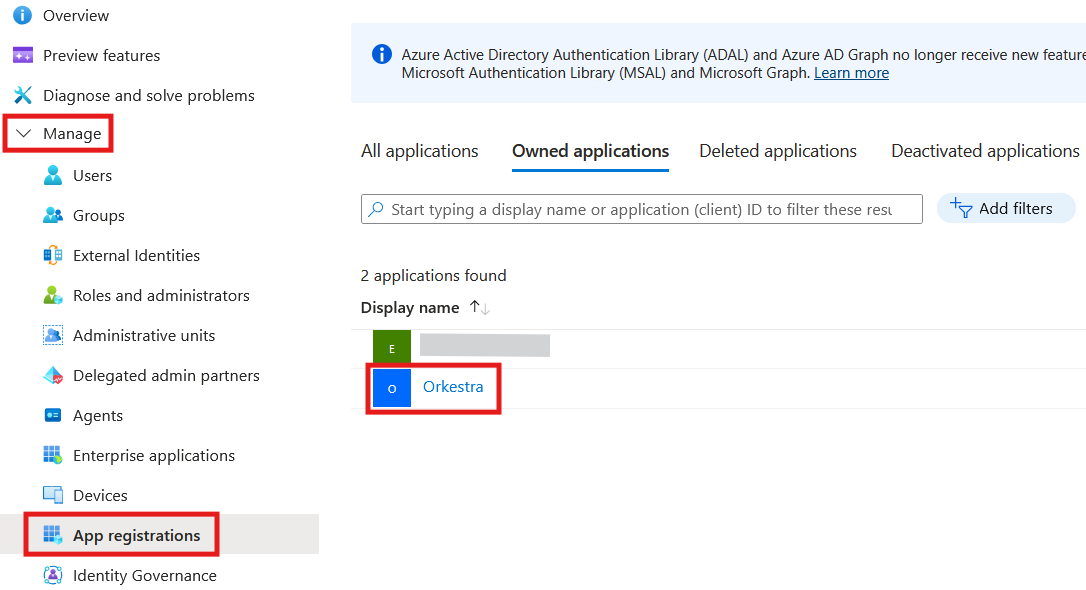The height and width of the screenshot is (590, 1086).
Task: Click the green E application tile
Action: (392, 348)
